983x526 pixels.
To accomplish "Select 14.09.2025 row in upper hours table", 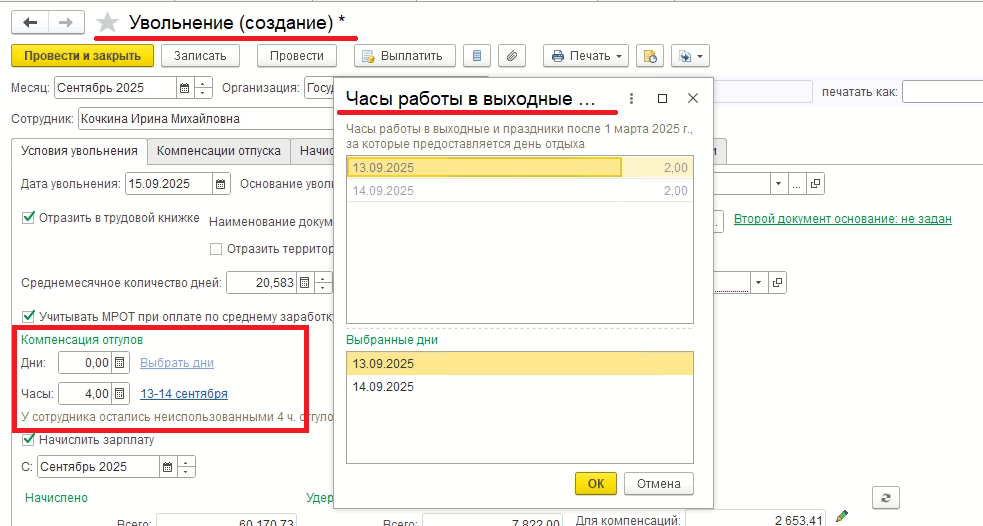I will point(520,191).
